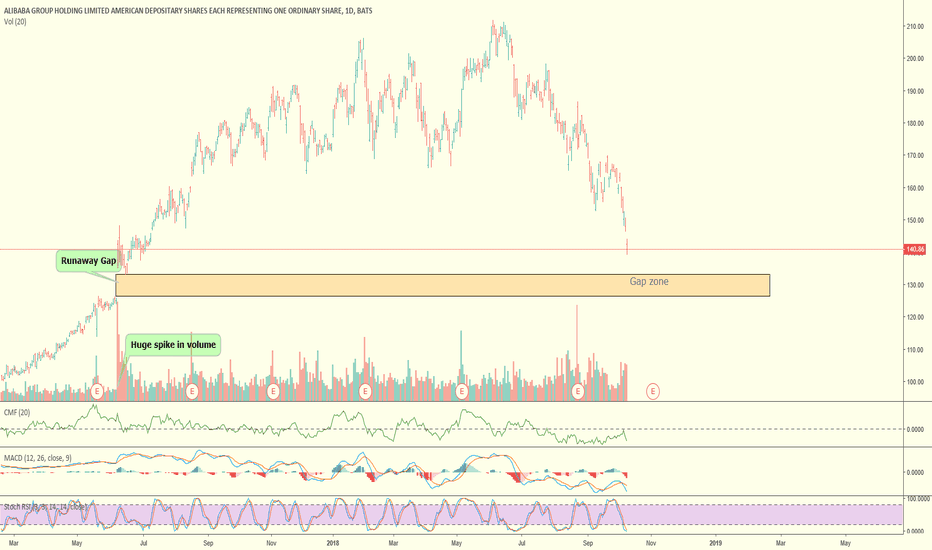Click the first earnings 'E' marker beside the Runaway Gap volume spike
This screenshot has height=550, width=932.
(x=97, y=391)
